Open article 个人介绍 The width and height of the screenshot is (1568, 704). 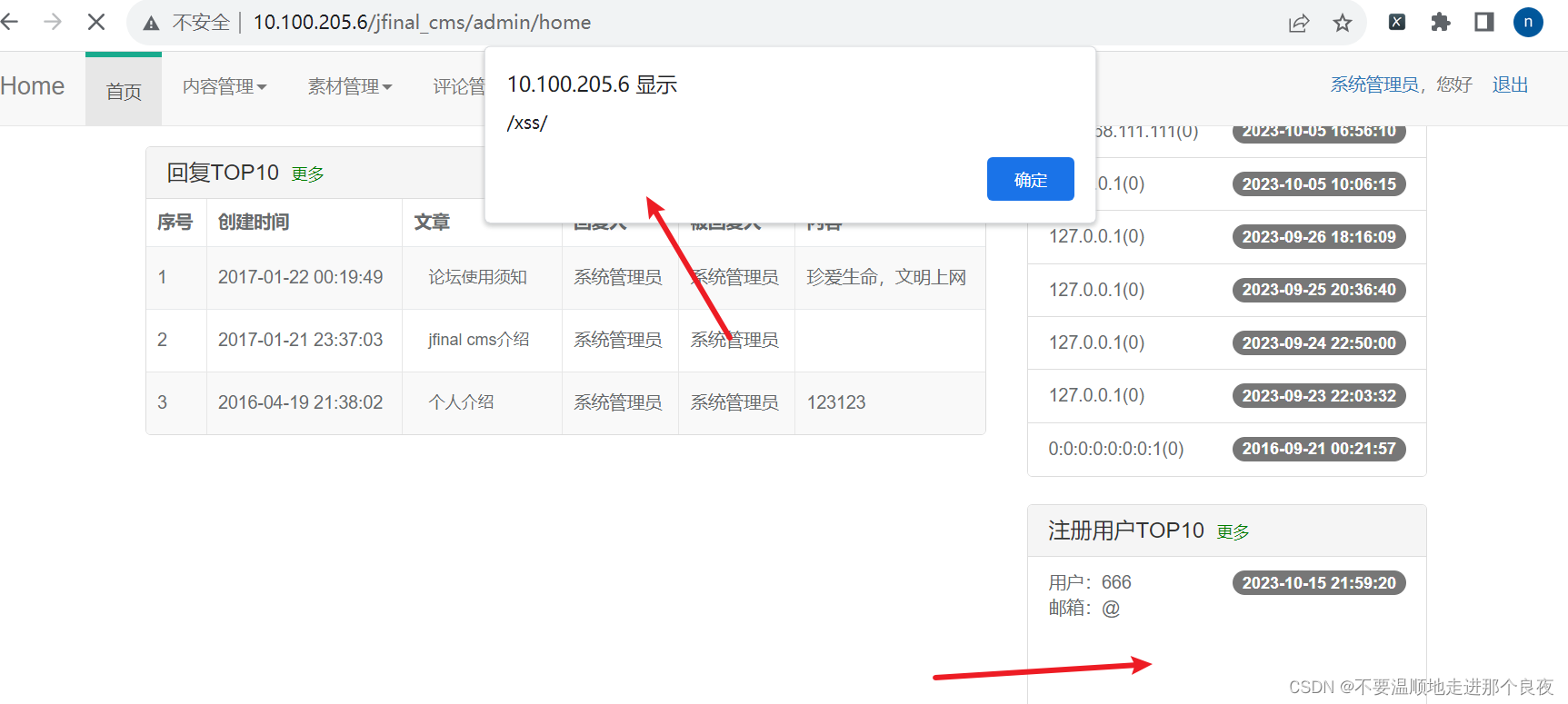point(461,402)
